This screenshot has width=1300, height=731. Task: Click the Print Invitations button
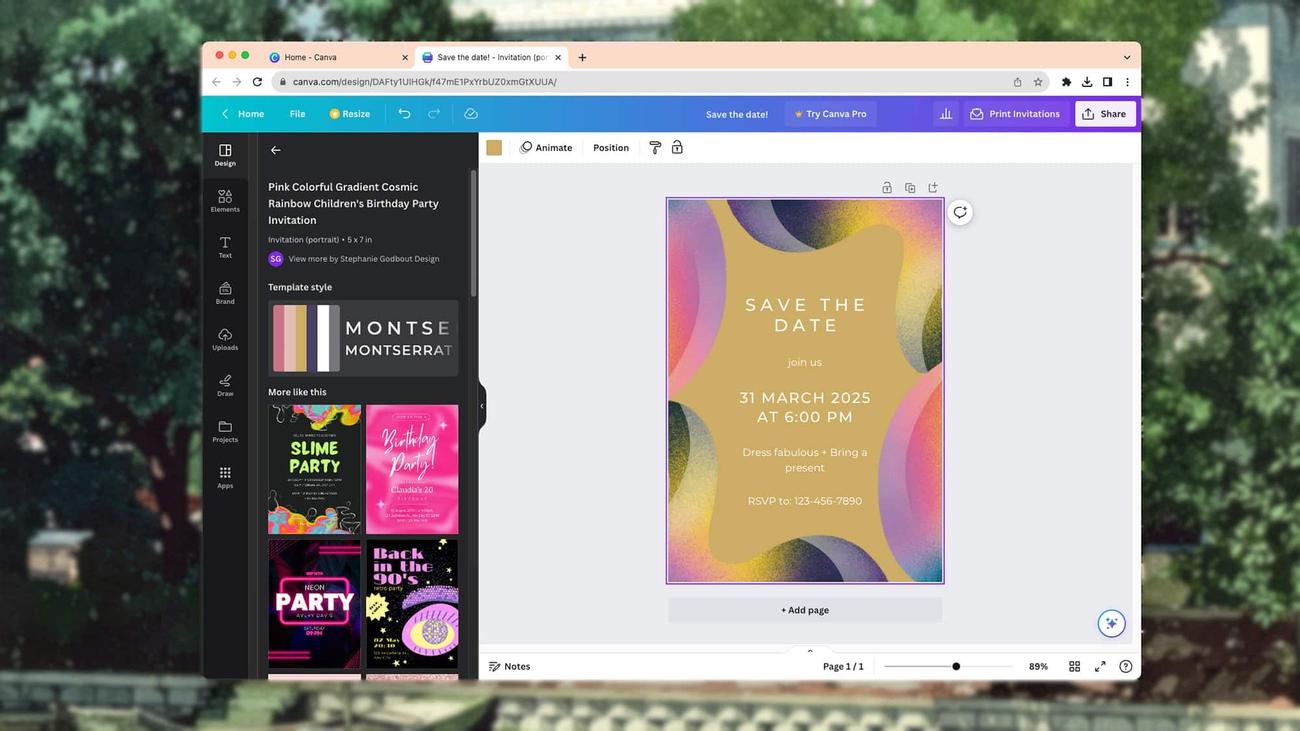(1018, 113)
